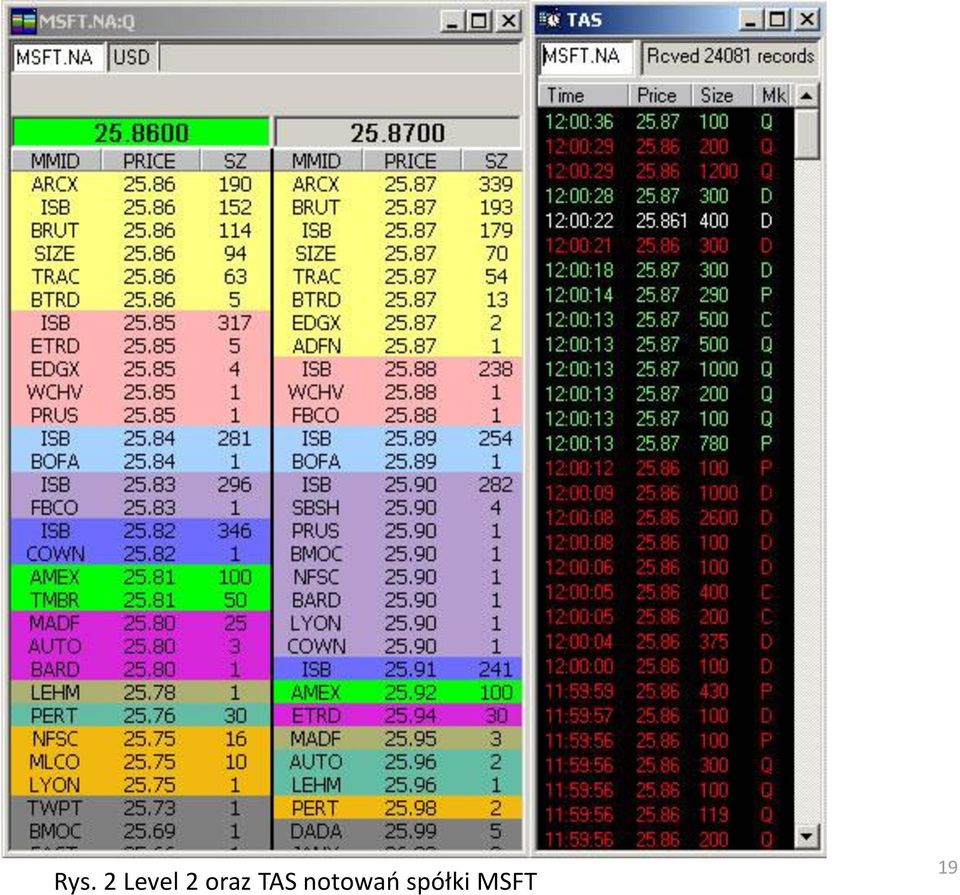The height and width of the screenshot is (895, 960).
Task: Select the 12:00:04 trade of 375 shares
Action: [666, 642]
